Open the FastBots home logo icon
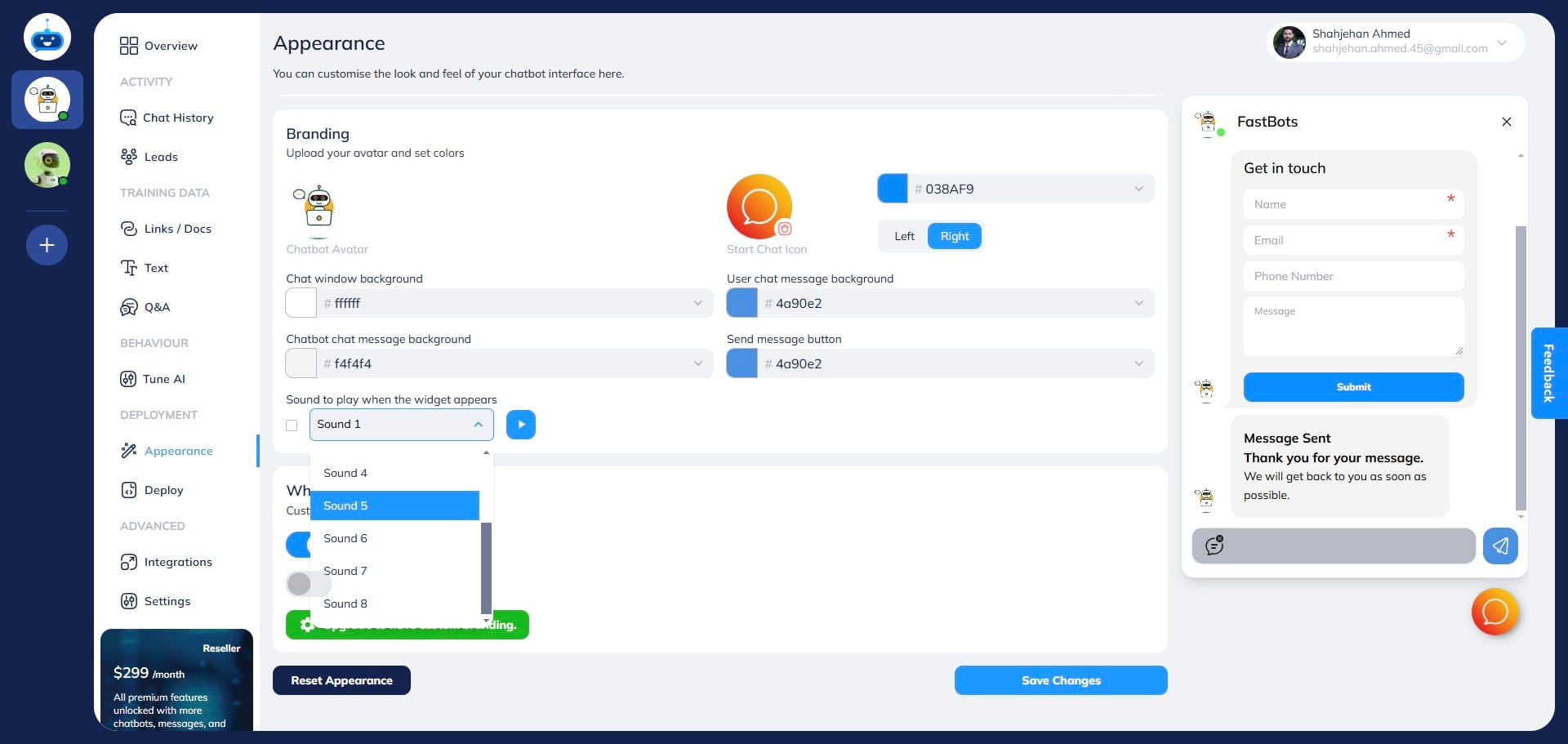The image size is (1568, 744). pyautogui.click(x=47, y=38)
